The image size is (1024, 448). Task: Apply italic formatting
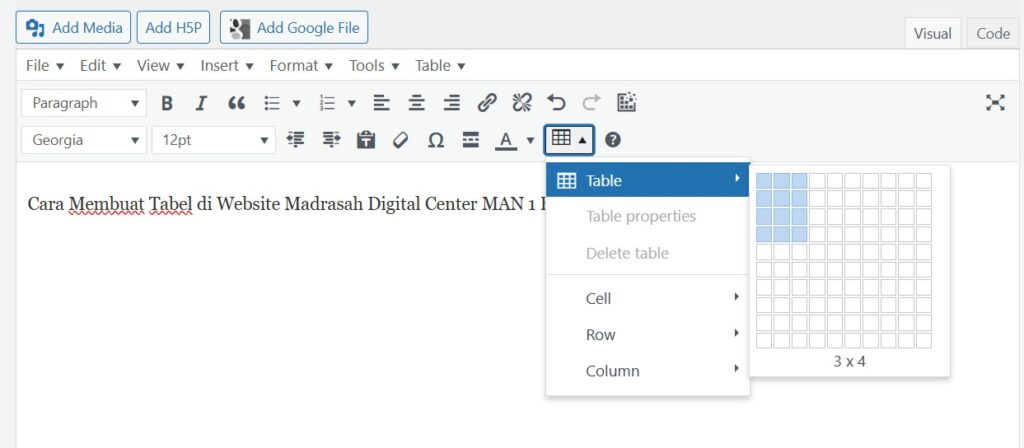click(201, 103)
